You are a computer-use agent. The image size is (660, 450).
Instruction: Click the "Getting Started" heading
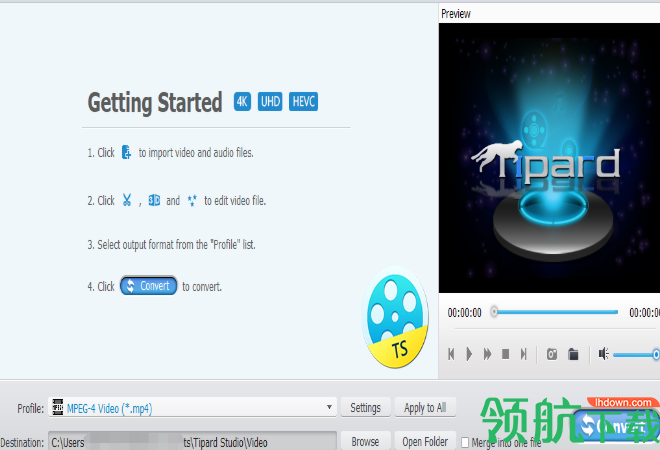tap(155, 102)
